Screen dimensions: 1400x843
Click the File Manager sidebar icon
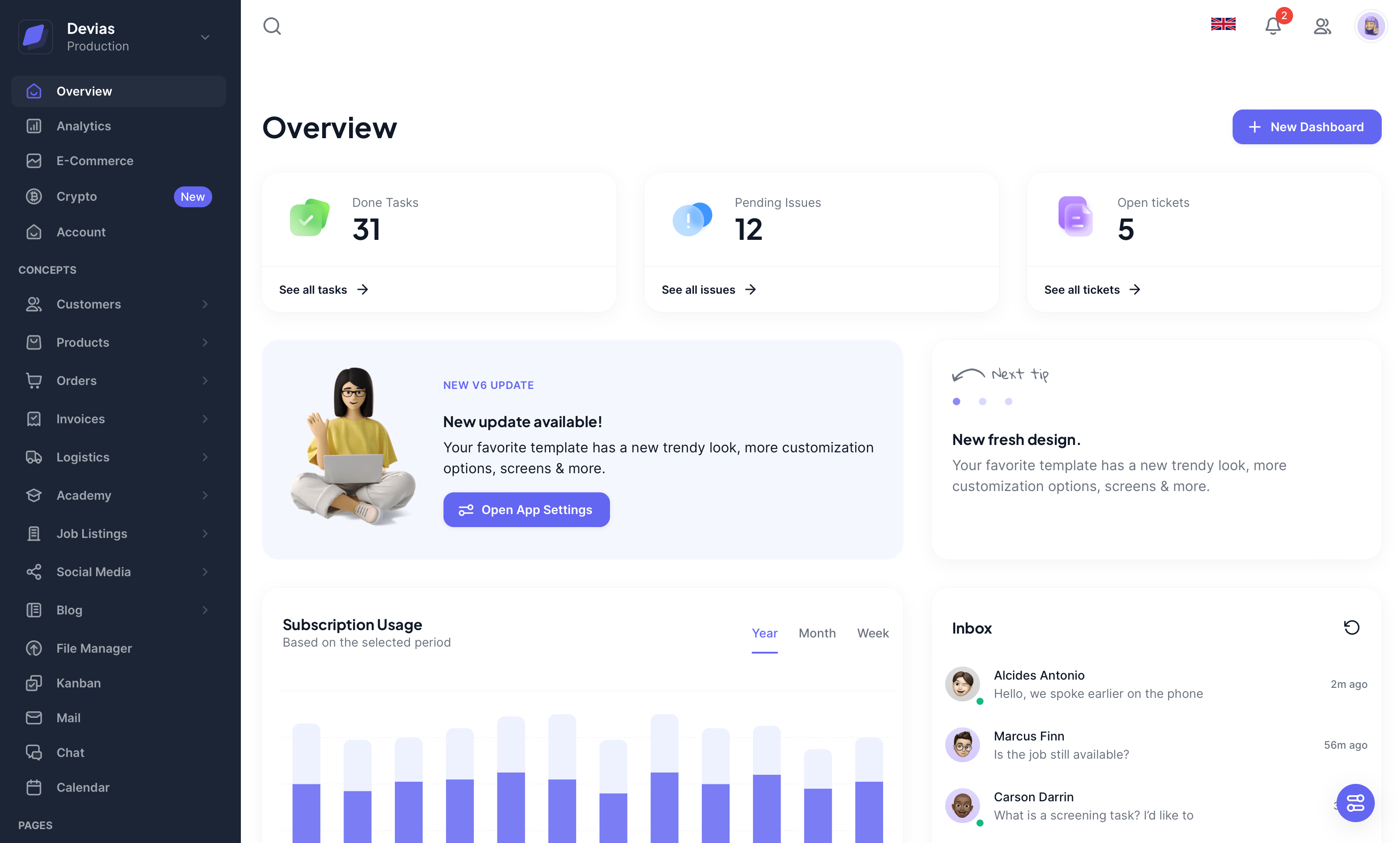click(34, 648)
